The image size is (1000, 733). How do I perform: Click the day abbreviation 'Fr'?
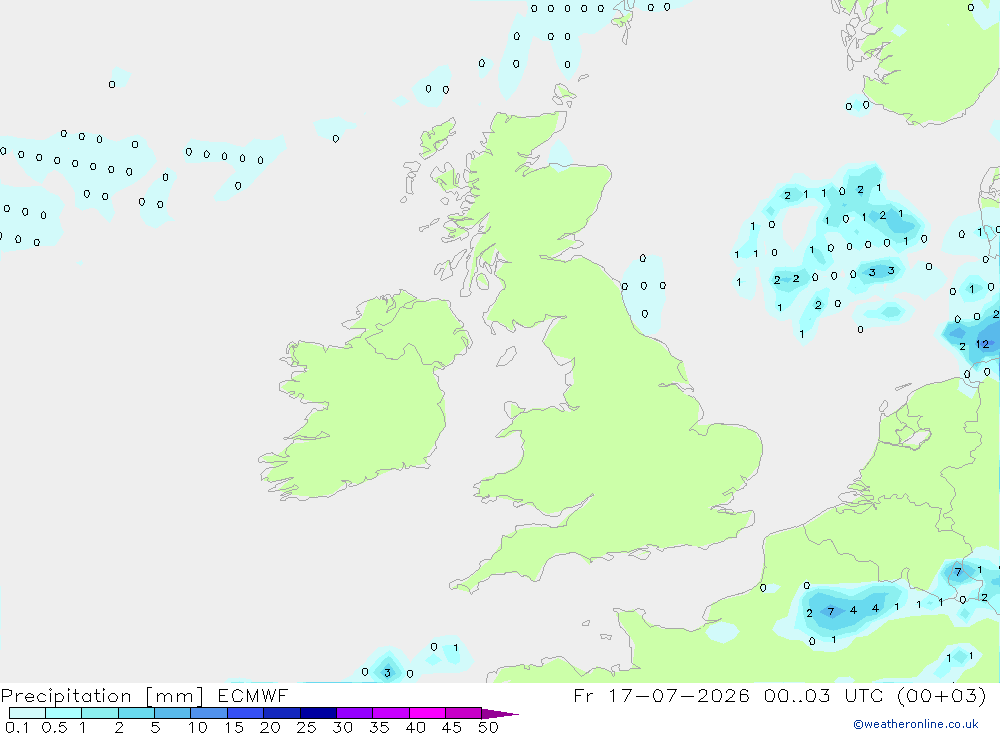click(x=583, y=695)
